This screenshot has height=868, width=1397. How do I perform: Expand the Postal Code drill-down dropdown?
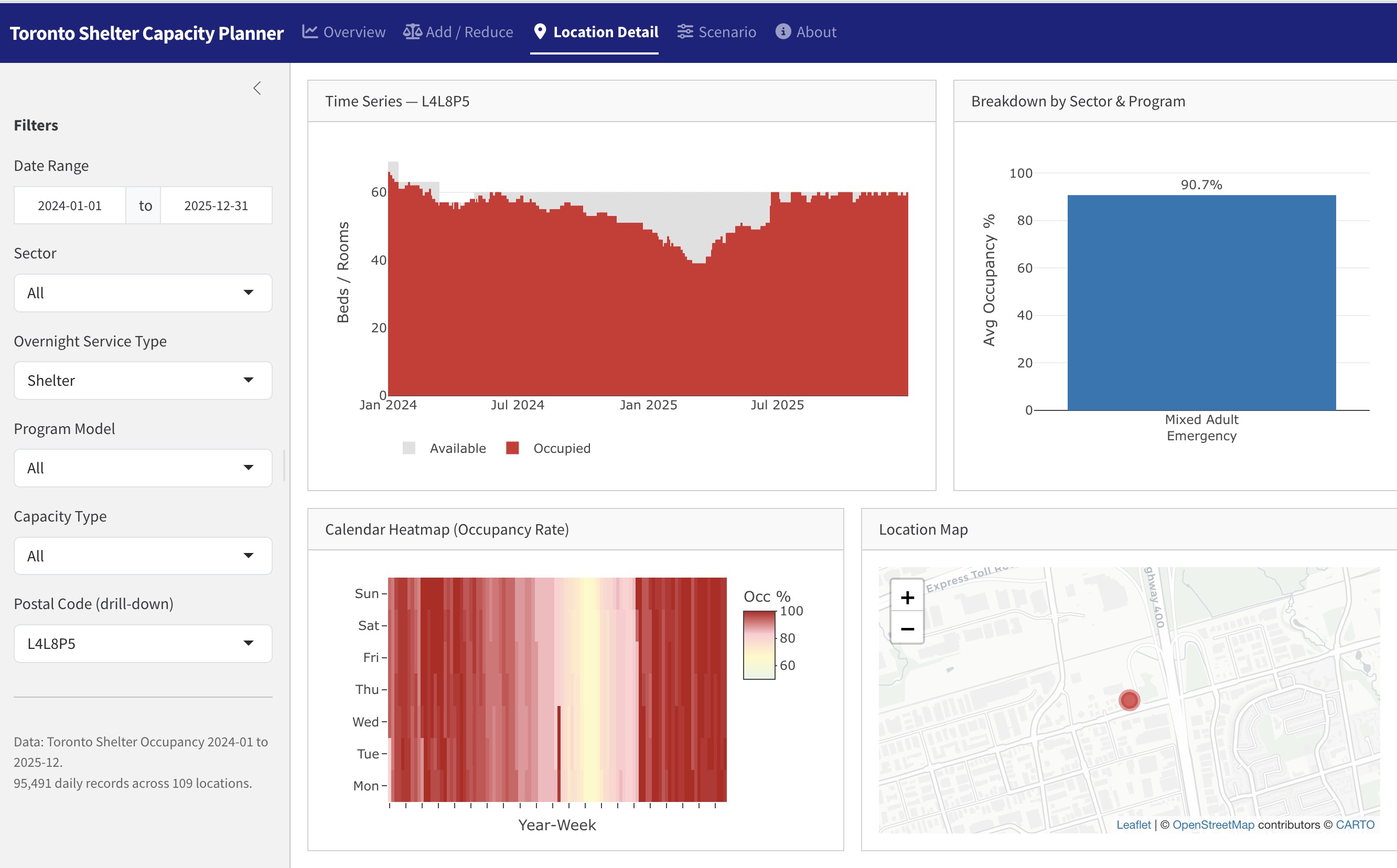(143, 644)
